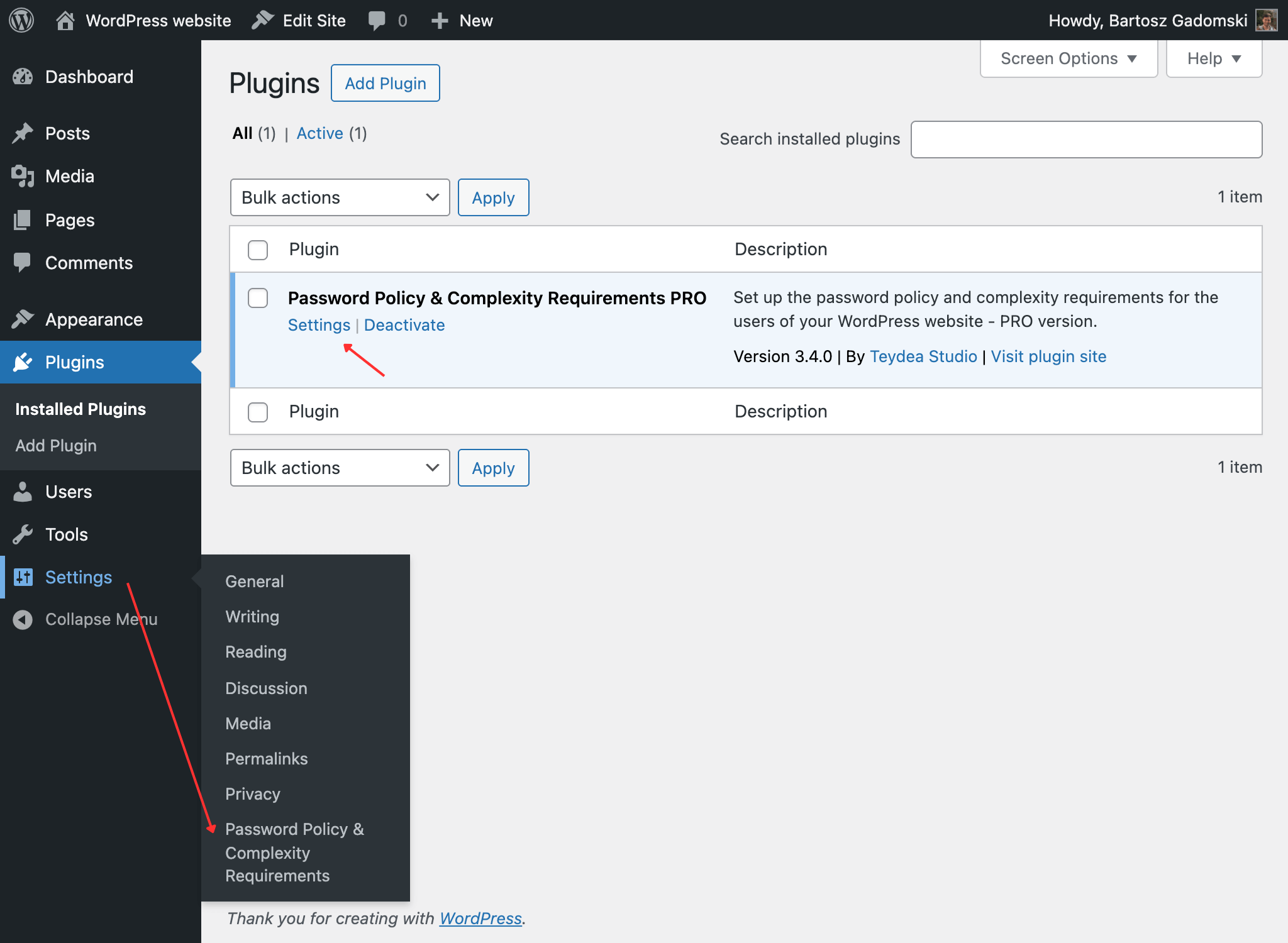This screenshot has height=943, width=1288.
Task: Open Privacy settings from flyout
Action: [x=253, y=794]
